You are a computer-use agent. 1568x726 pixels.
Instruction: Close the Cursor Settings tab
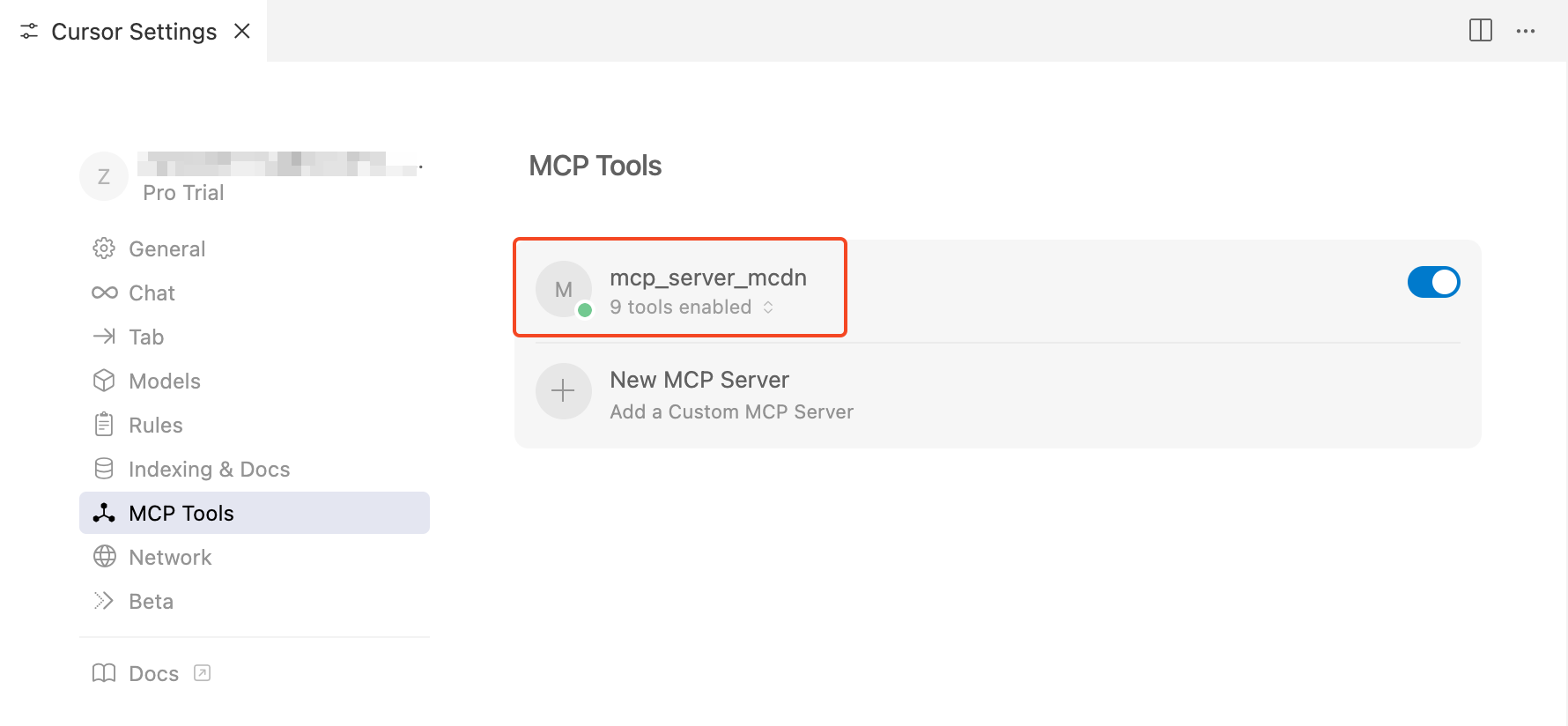tap(242, 31)
